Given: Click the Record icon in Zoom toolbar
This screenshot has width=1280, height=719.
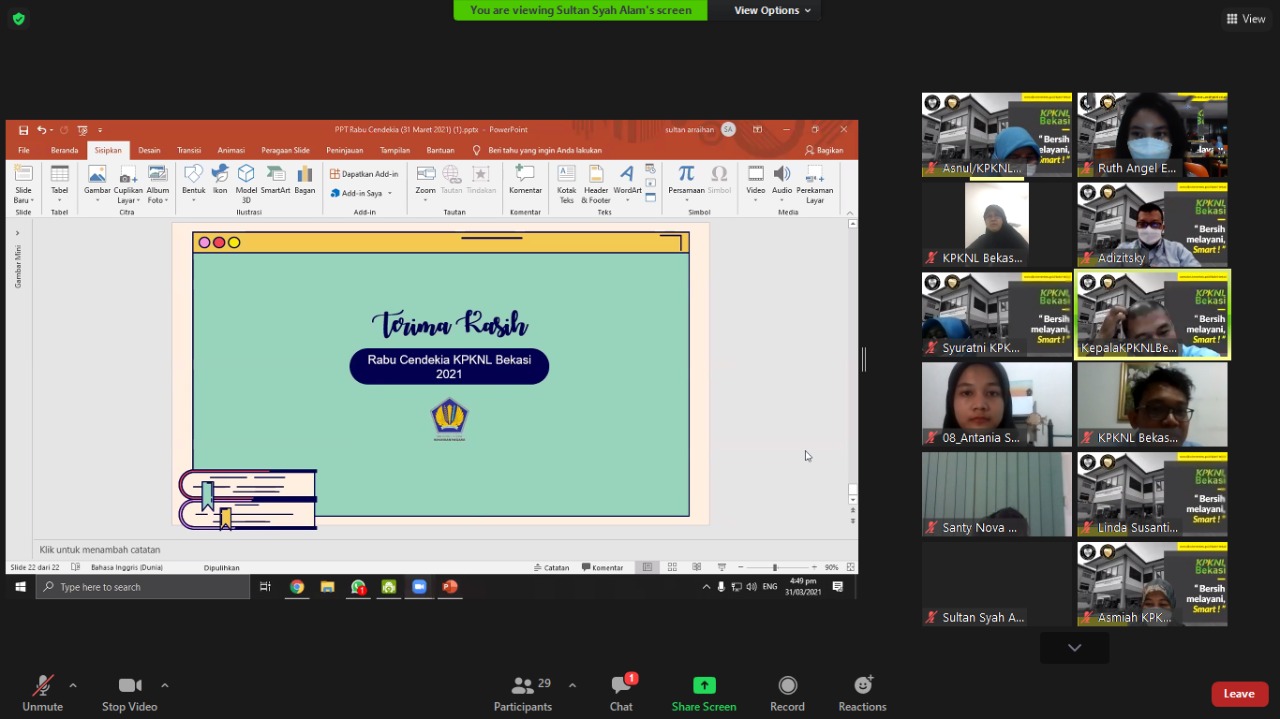Looking at the screenshot, I should (x=787, y=686).
